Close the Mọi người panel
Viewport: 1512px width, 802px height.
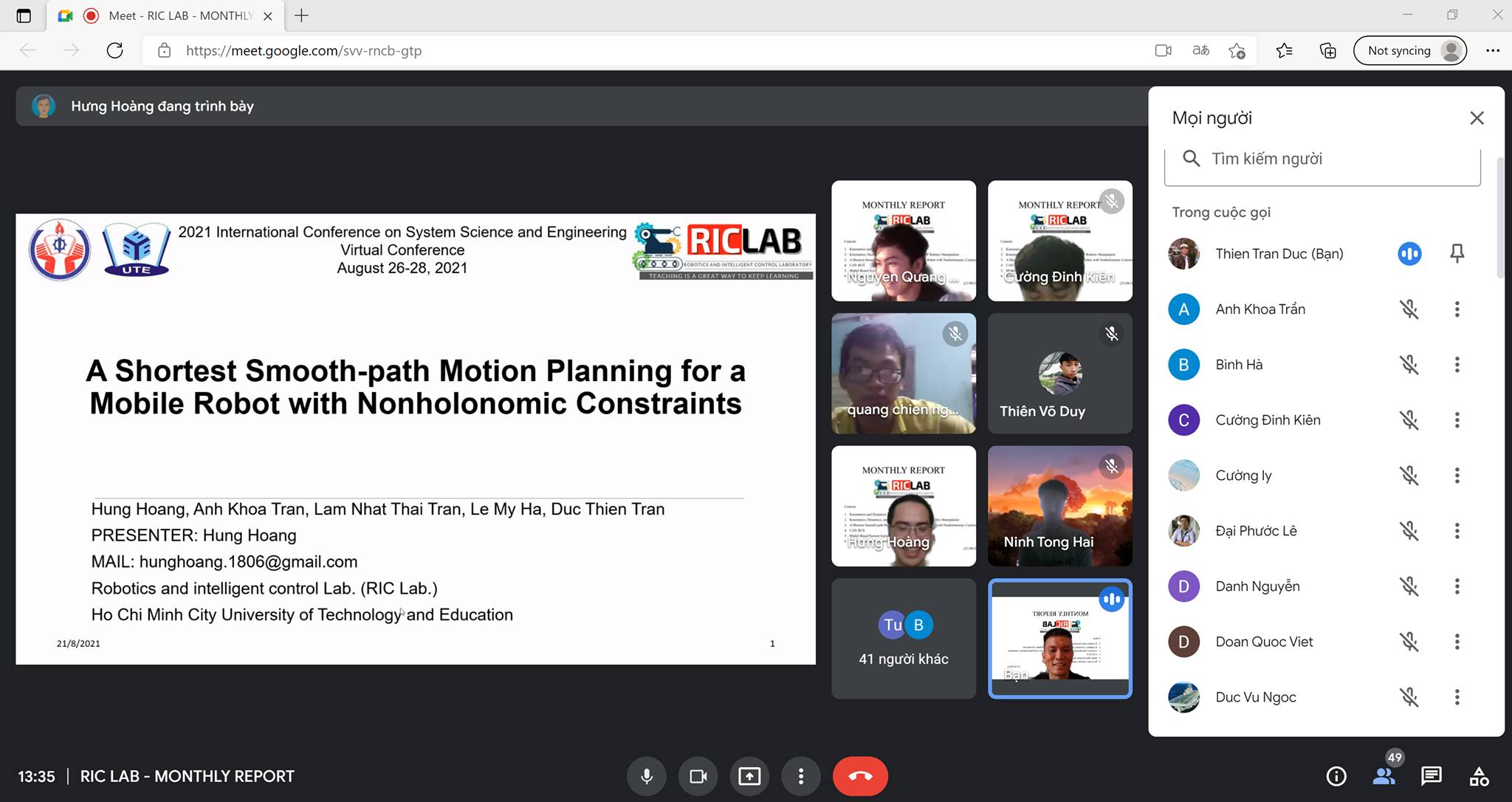tap(1477, 118)
